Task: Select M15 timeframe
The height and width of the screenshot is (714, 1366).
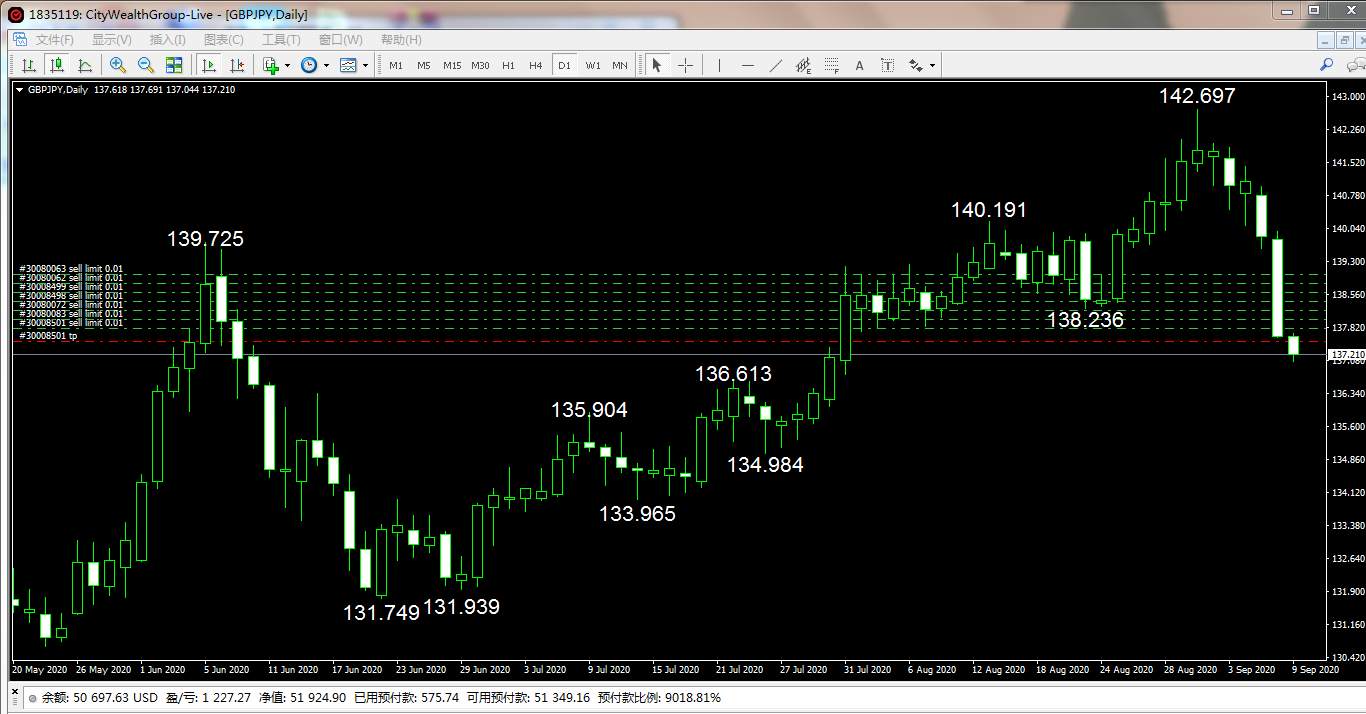Action: click(x=452, y=65)
